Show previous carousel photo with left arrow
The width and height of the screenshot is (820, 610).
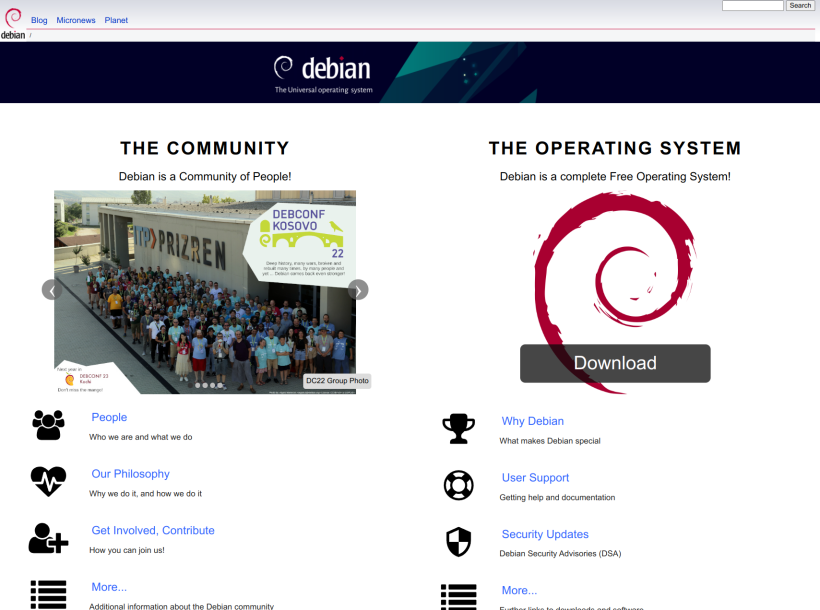point(52,290)
